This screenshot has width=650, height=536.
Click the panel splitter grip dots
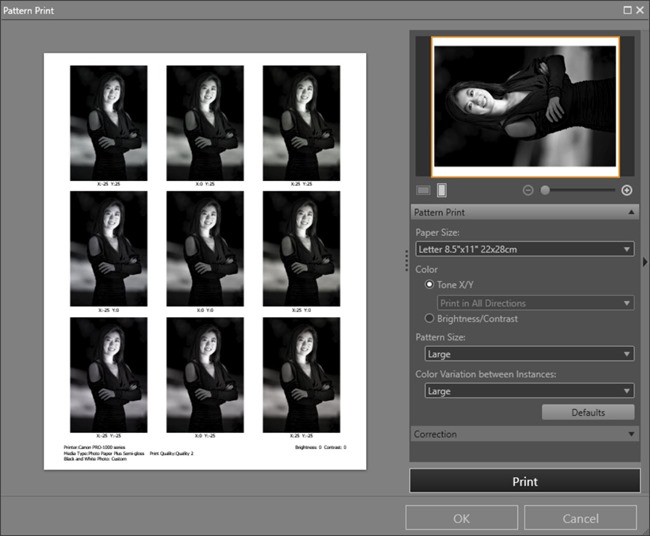tap(406, 261)
